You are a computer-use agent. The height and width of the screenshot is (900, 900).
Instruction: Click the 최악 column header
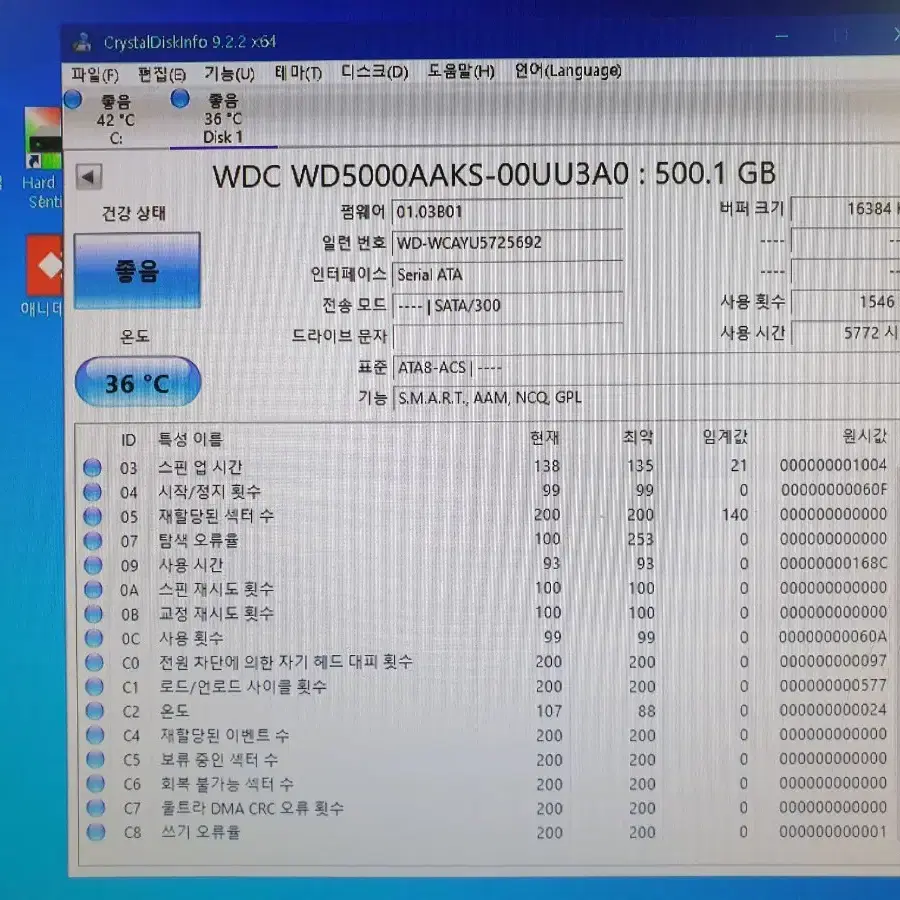[x=638, y=437]
